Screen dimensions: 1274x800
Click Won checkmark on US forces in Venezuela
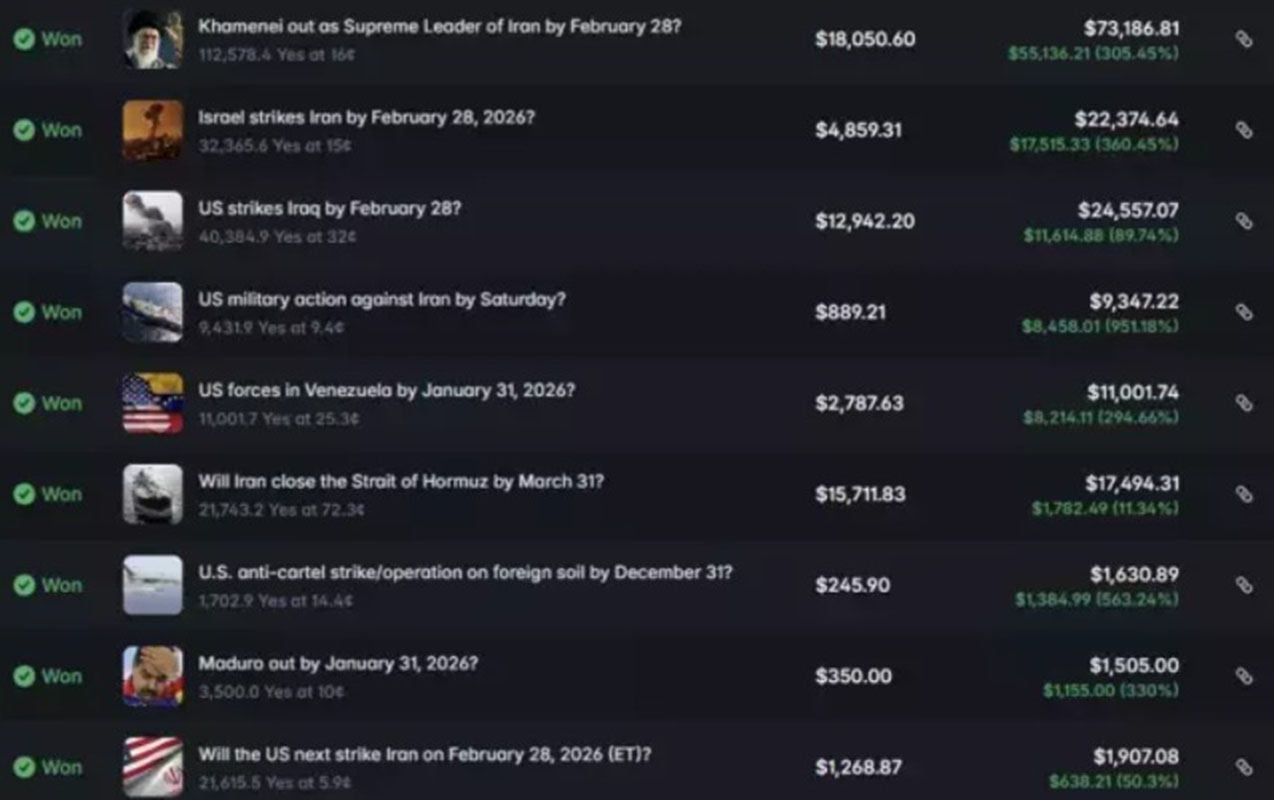(24, 403)
